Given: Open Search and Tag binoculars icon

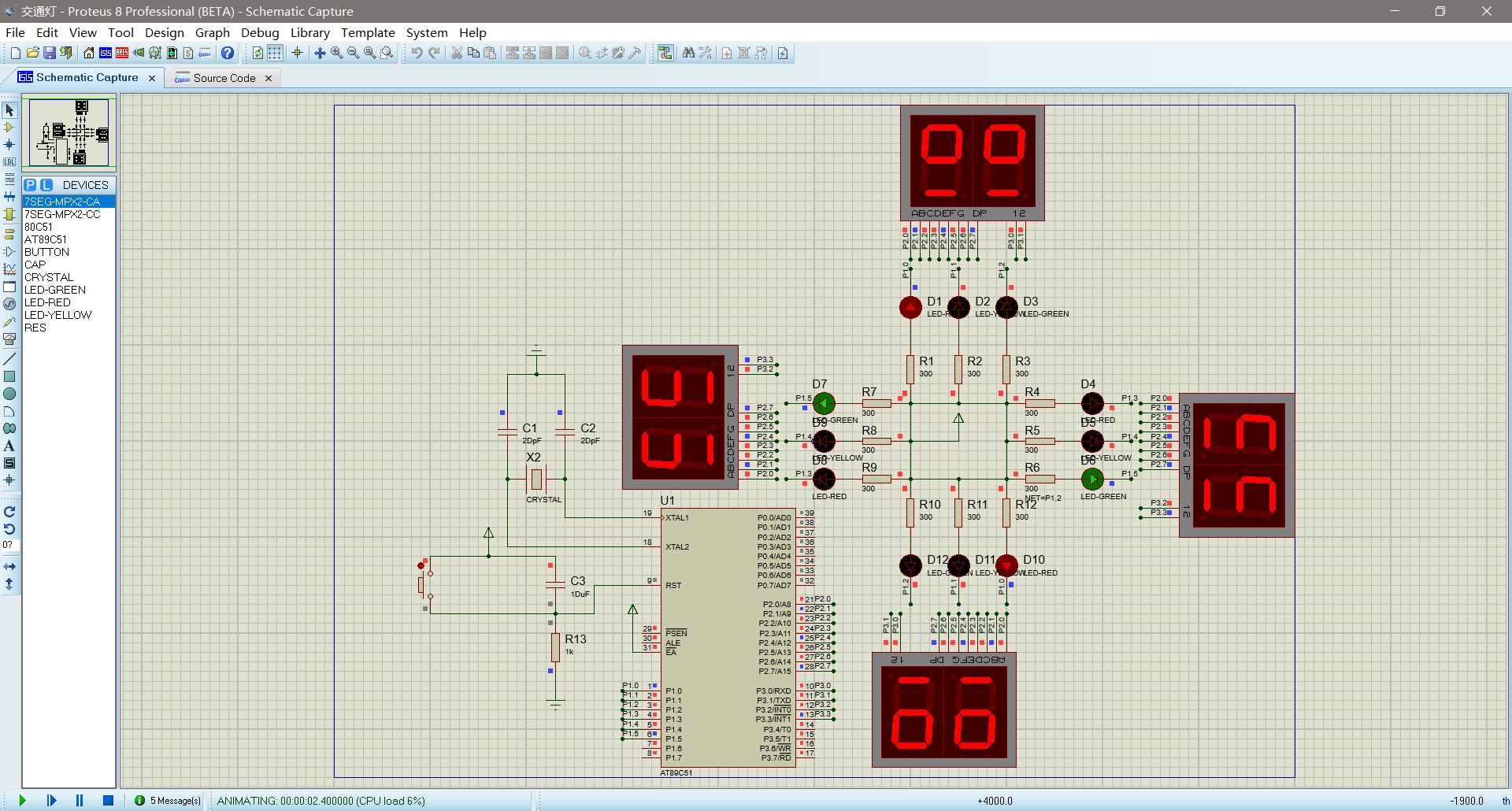Looking at the screenshot, I should (688, 53).
